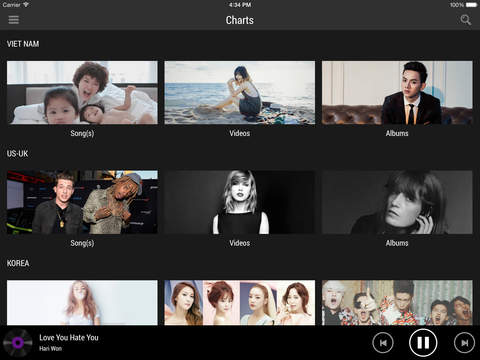The width and height of the screenshot is (480, 360).
Task: Open the Viet Nam Song(s) chart thumbnail
Action: 82,92
